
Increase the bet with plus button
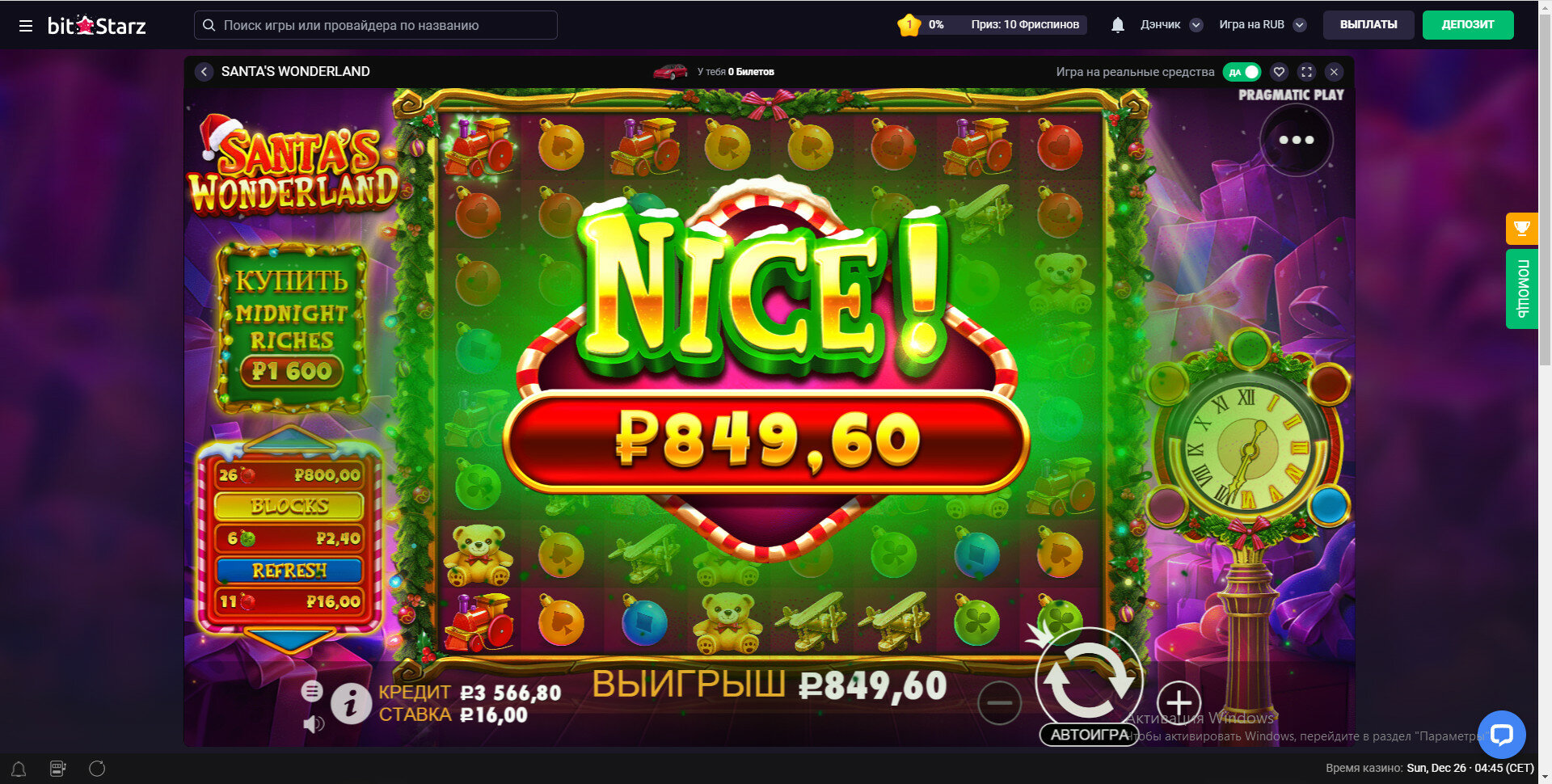point(1179,703)
